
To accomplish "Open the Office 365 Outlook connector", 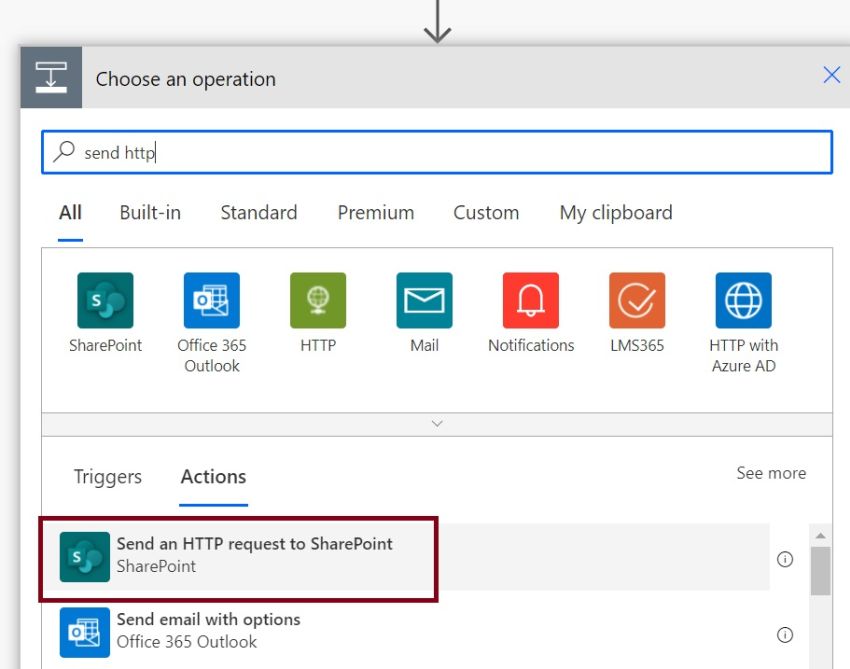I will 211,300.
